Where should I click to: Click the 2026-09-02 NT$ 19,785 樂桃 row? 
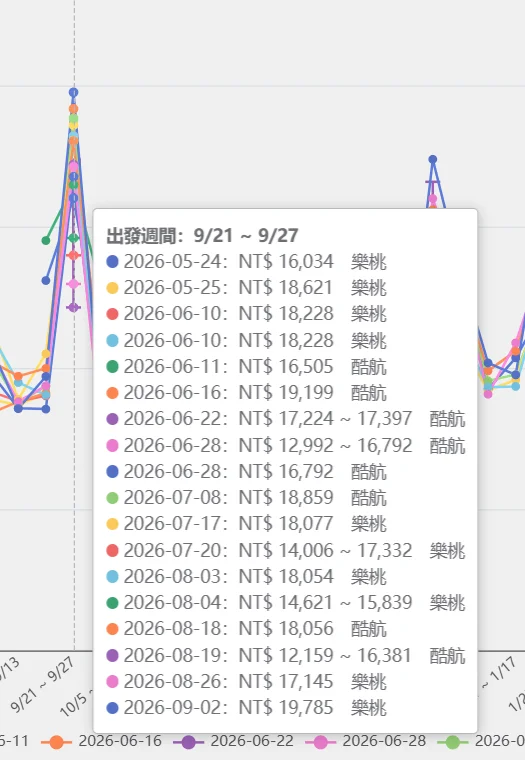[x=246, y=708]
